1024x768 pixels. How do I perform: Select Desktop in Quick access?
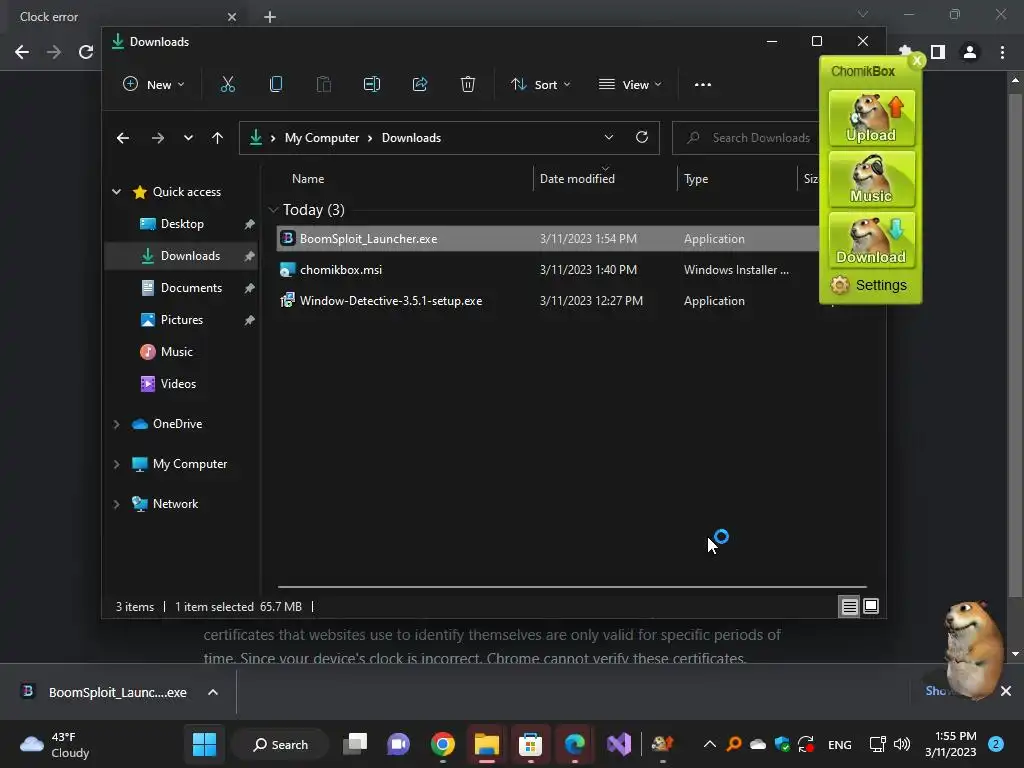coord(182,224)
